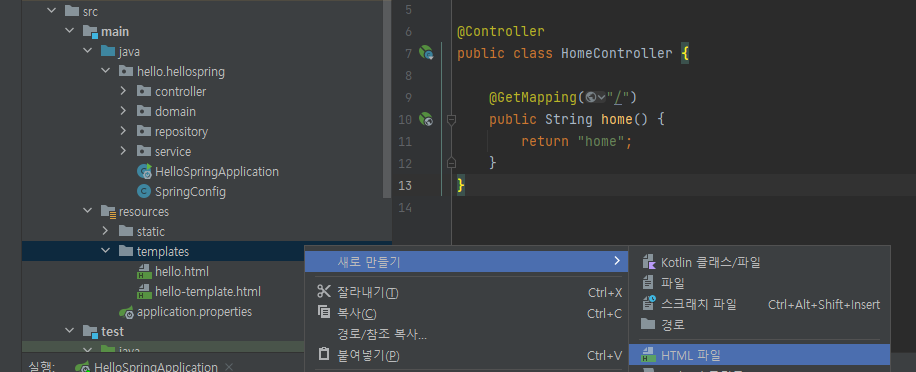Click the HelloSpringApplication class icon in tree
Image resolution: width=916 pixels, height=372 pixels.
tap(144, 171)
